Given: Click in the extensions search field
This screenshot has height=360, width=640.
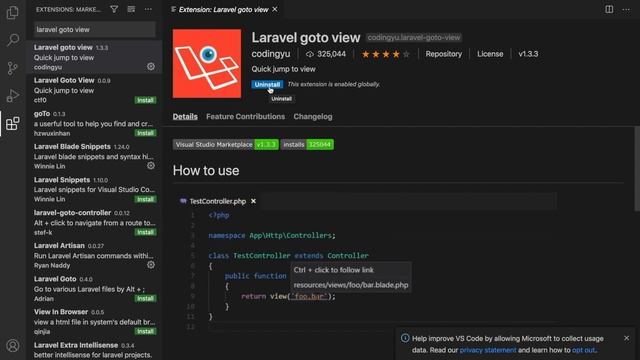Looking at the screenshot, I should pyautogui.click(x=94, y=29).
